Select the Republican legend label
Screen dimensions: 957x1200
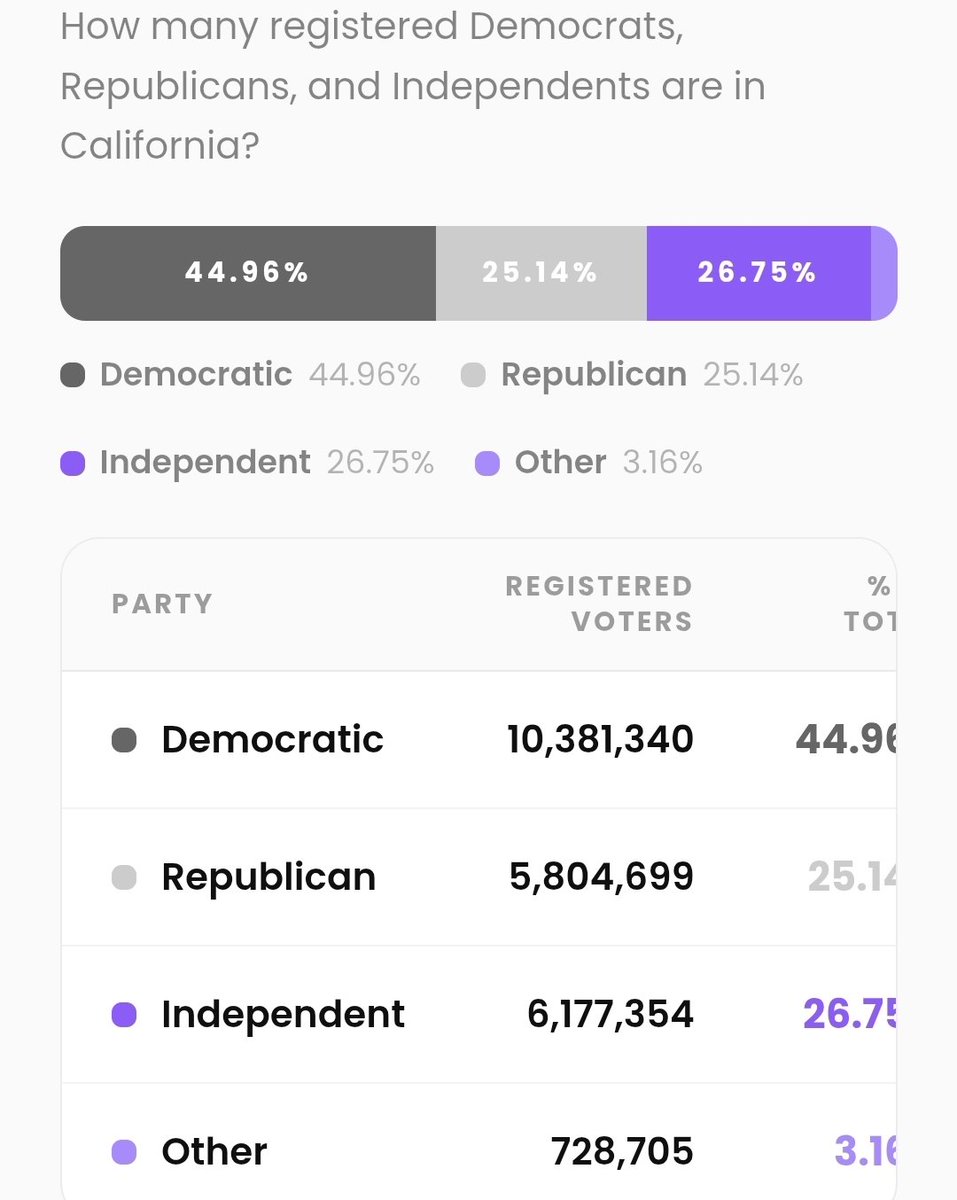pyautogui.click(x=594, y=375)
